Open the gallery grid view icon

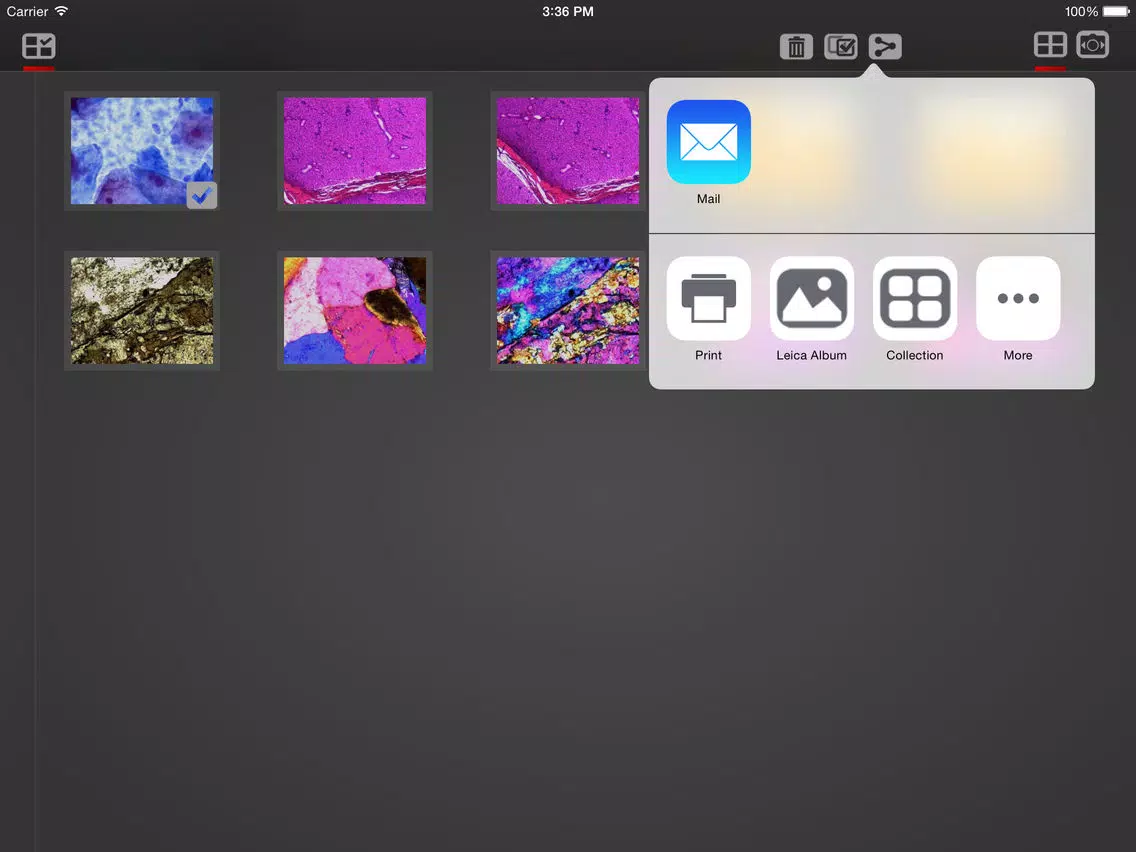tap(1050, 45)
